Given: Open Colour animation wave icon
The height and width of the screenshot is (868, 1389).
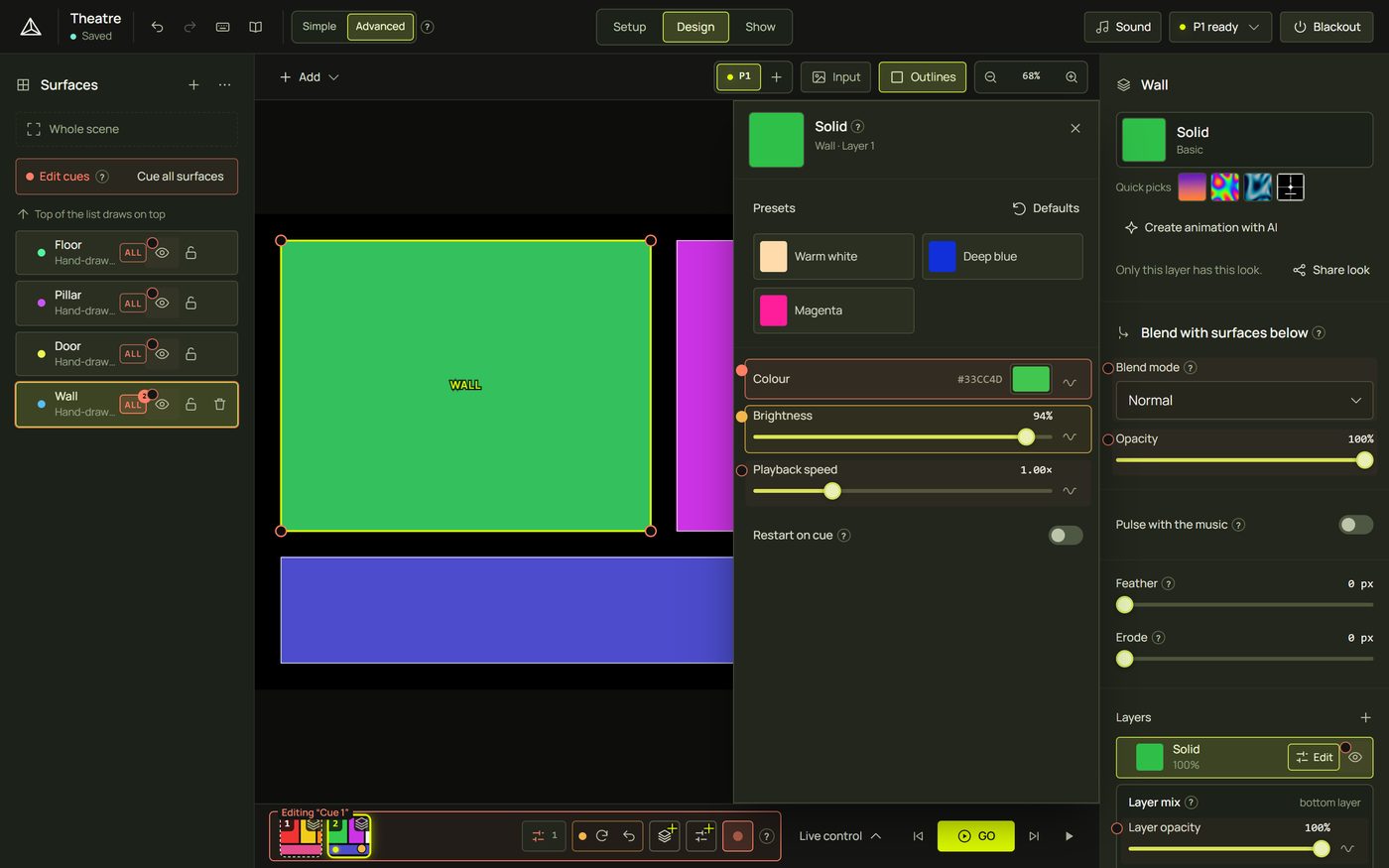Looking at the screenshot, I should point(1070,381).
